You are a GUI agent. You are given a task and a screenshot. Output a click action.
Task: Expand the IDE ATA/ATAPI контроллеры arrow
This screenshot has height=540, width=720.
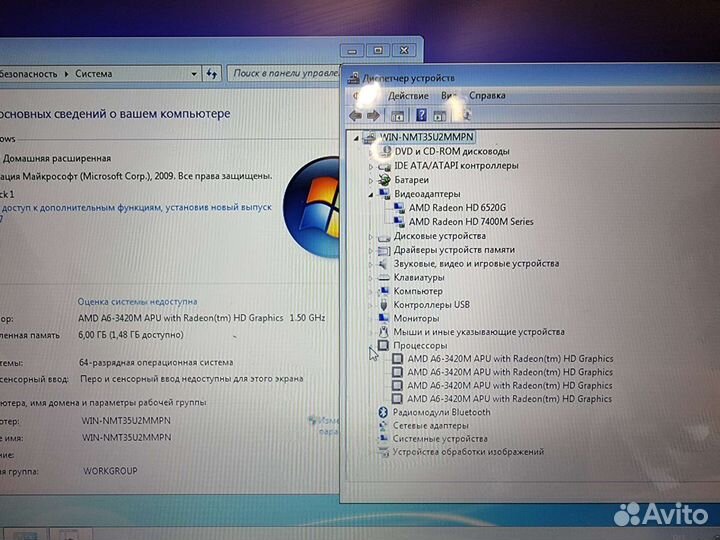(x=371, y=166)
